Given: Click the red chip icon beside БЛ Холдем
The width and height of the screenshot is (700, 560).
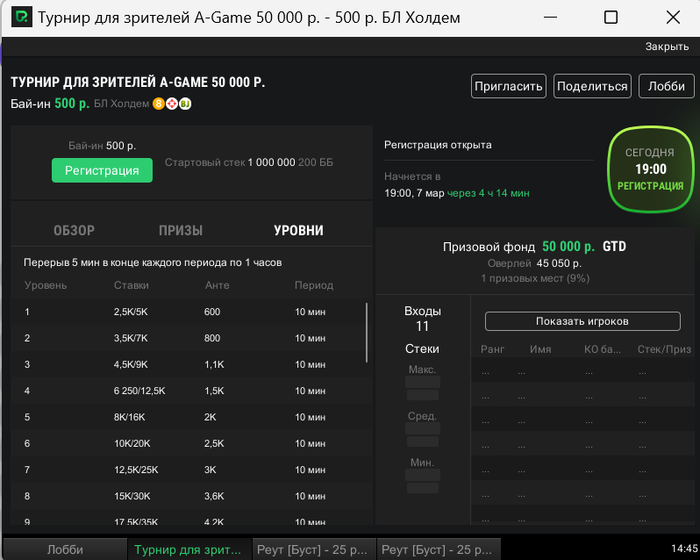Looking at the screenshot, I should click(172, 104).
